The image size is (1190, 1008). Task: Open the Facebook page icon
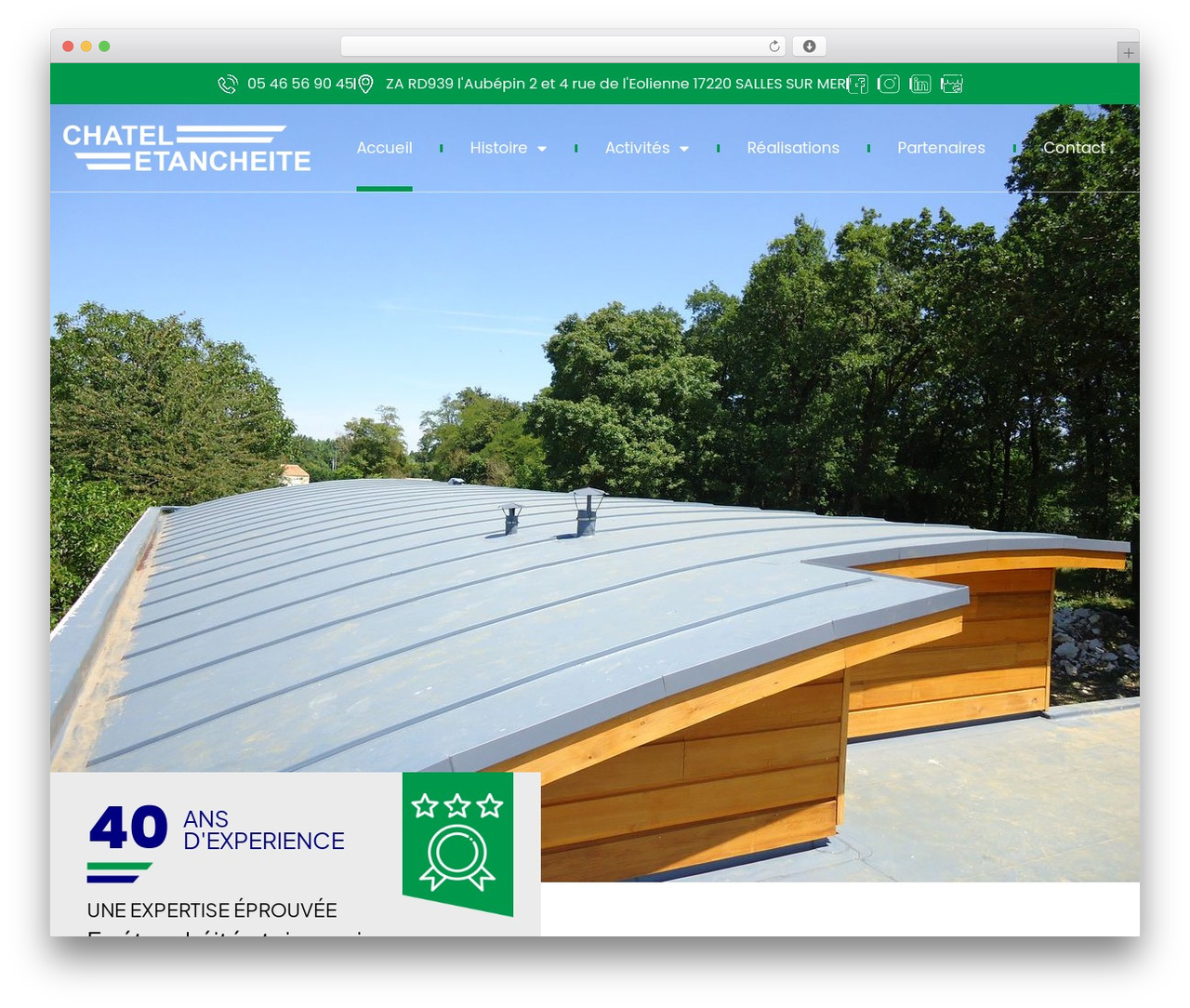[x=858, y=85]
